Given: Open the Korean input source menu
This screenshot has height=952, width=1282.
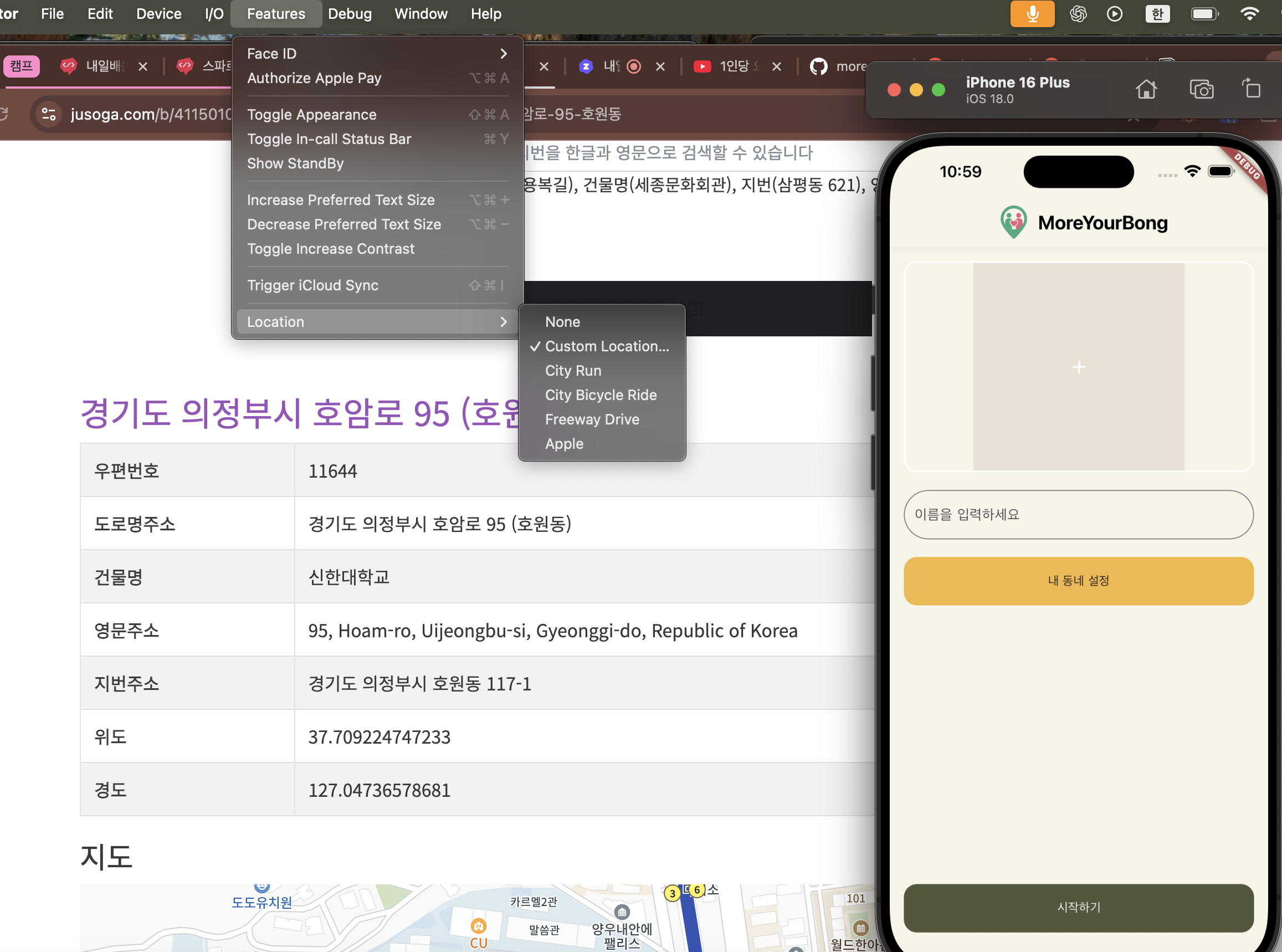Looking at the screenshot, I should 1157,14.
